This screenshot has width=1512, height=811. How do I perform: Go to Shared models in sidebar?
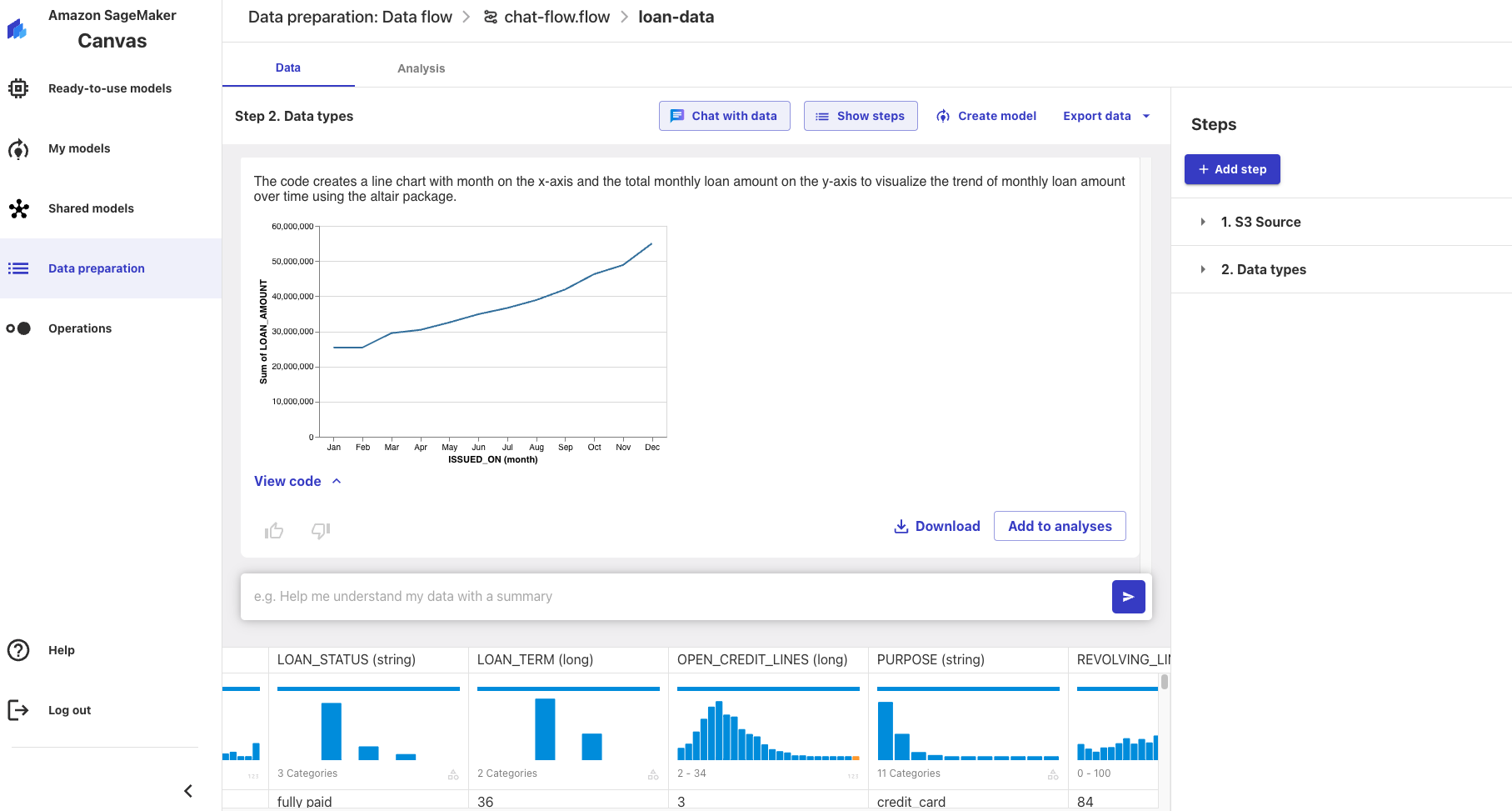pos(91,208)
